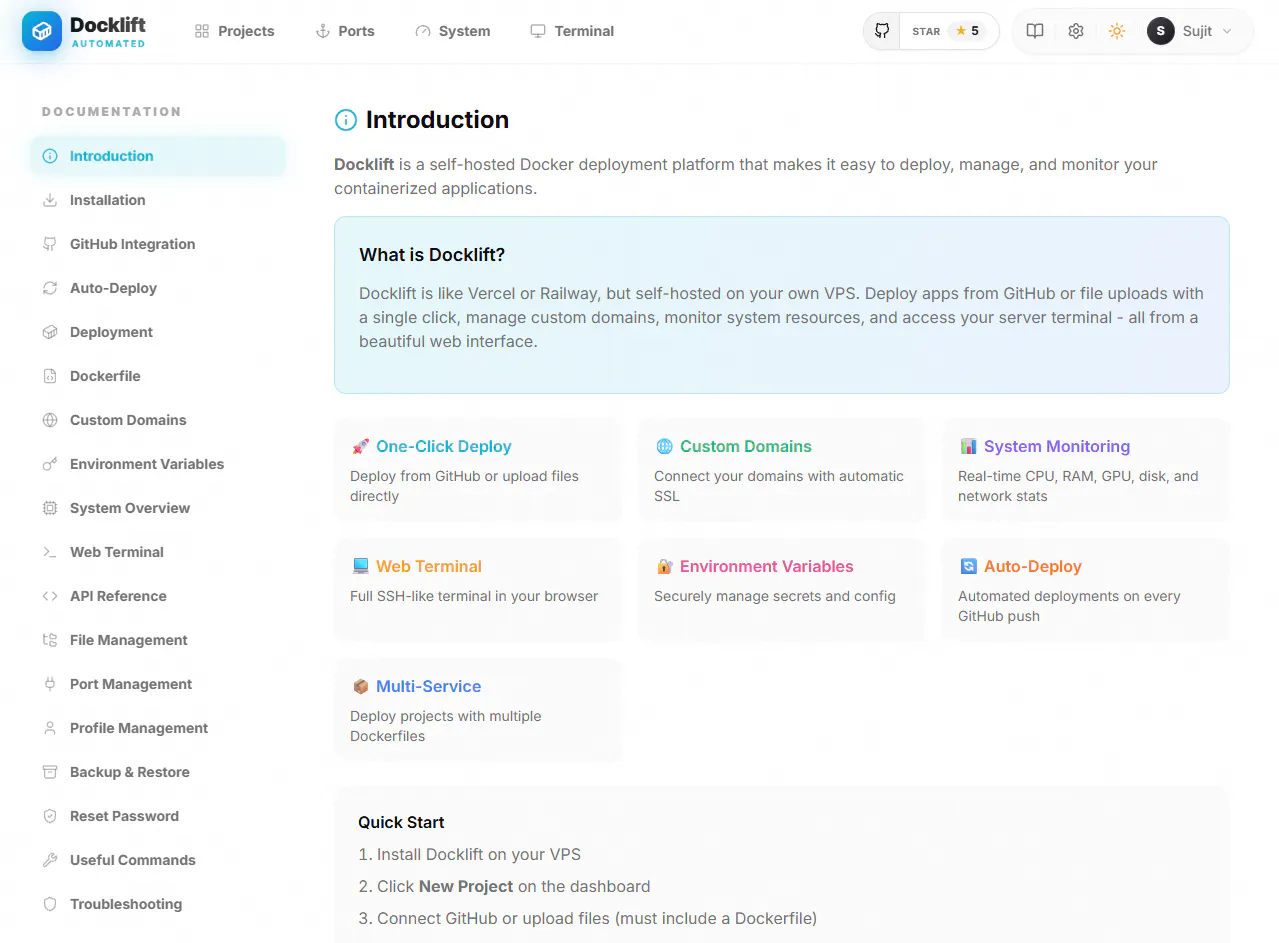Viewport: 1279px width, 943px height.
Task: Toggle light theme with sun icon
Action: [1117, 31]
